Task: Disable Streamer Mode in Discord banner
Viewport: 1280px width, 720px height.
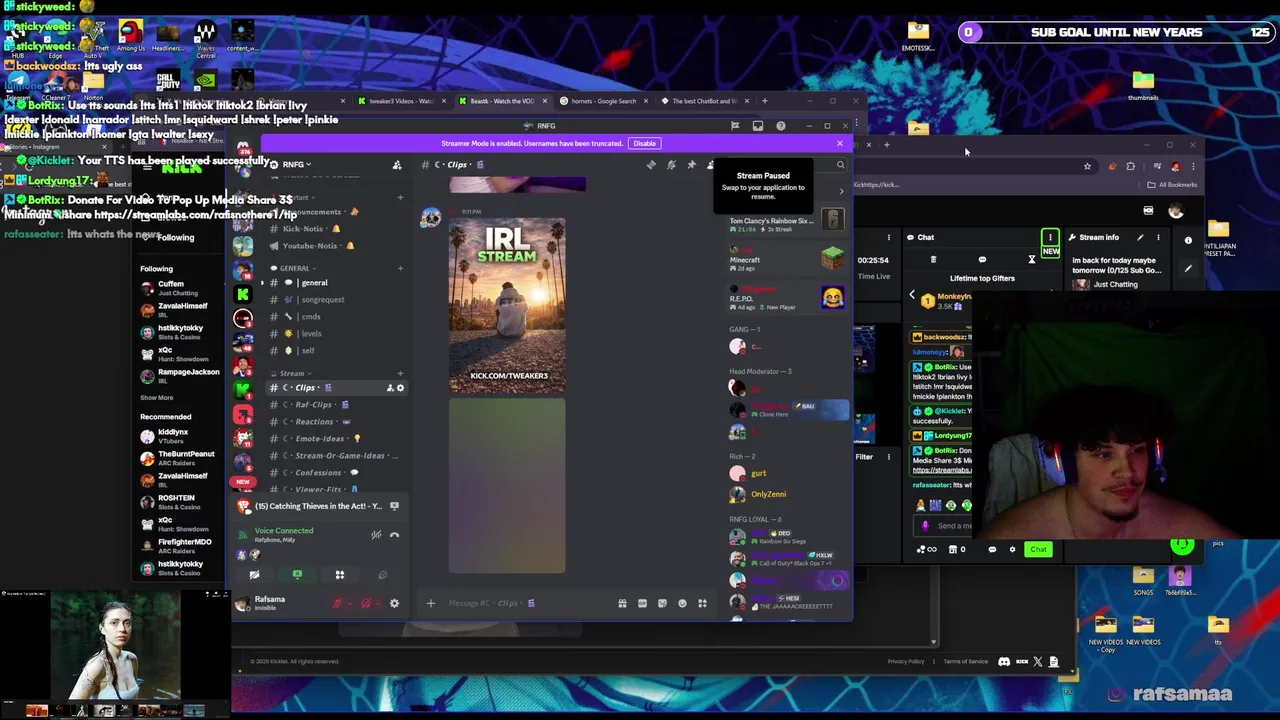Action: [x=644, y=143]
